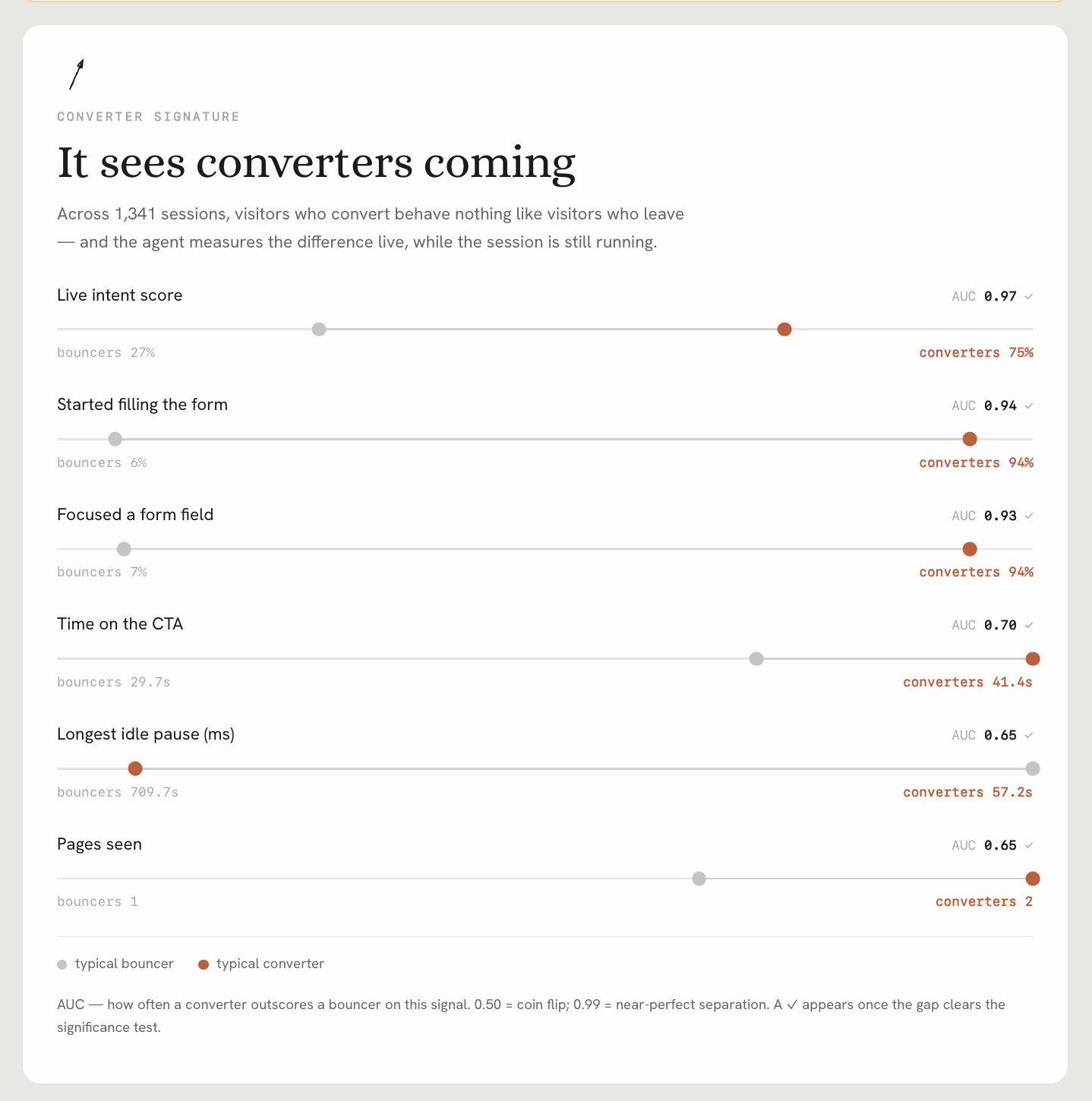Click the gray bouncers marker on Time on the CTA
Viewport: 1092px width, 1101px height.
tap(756, 658)
